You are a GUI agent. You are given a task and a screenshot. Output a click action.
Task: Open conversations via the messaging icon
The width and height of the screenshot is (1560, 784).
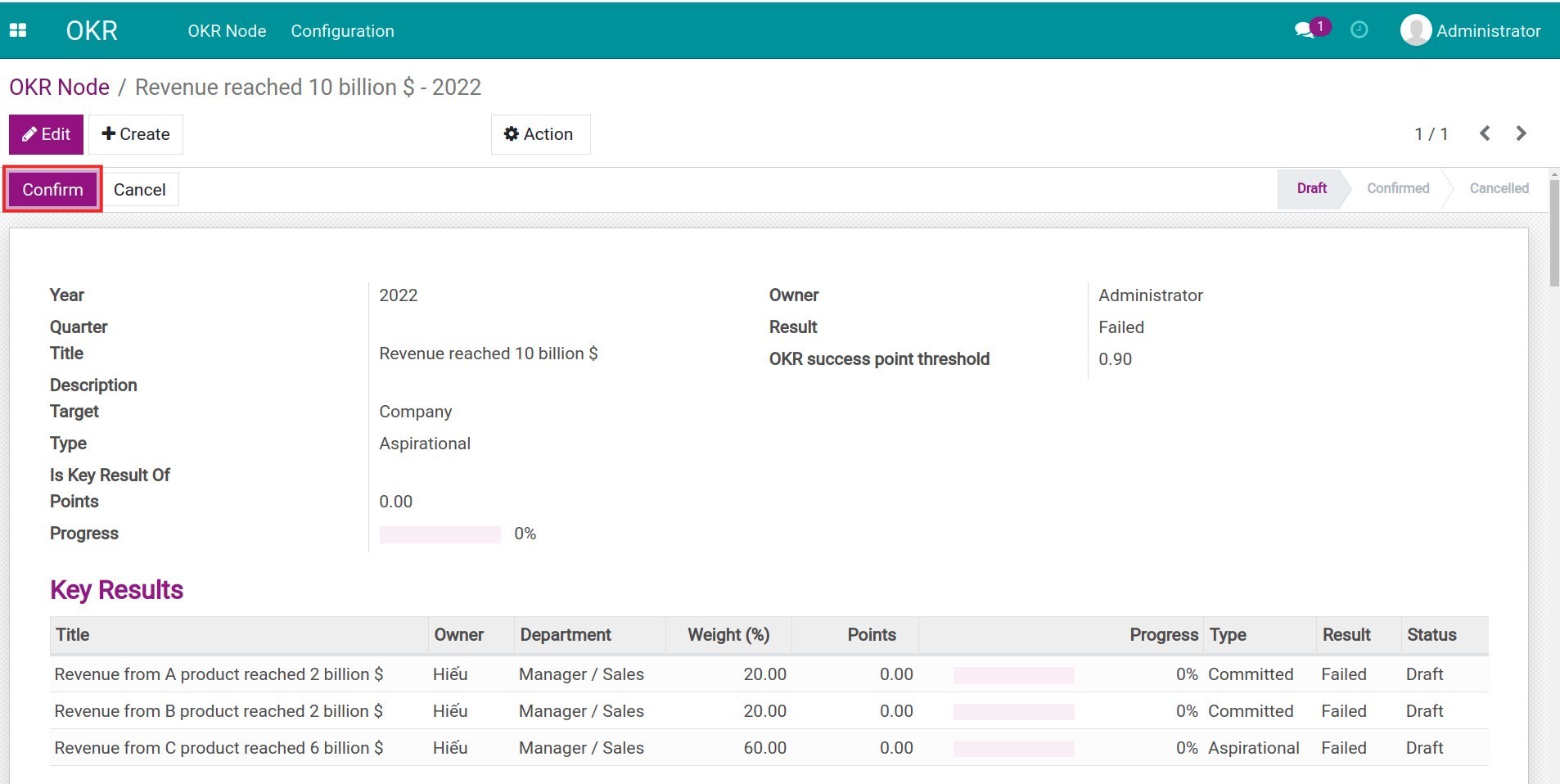coord(1305,29)
